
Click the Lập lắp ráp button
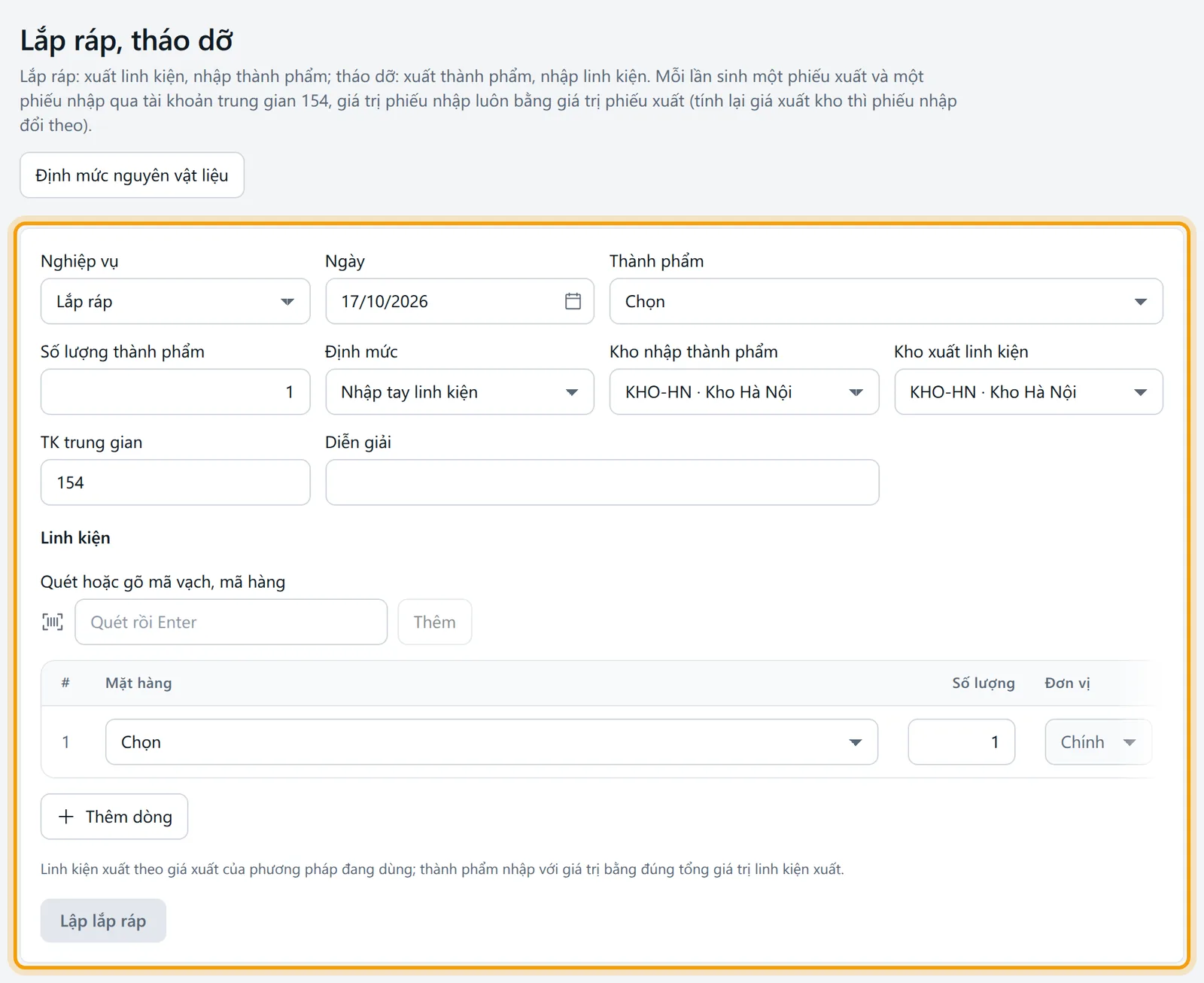[x=103, y=921]
